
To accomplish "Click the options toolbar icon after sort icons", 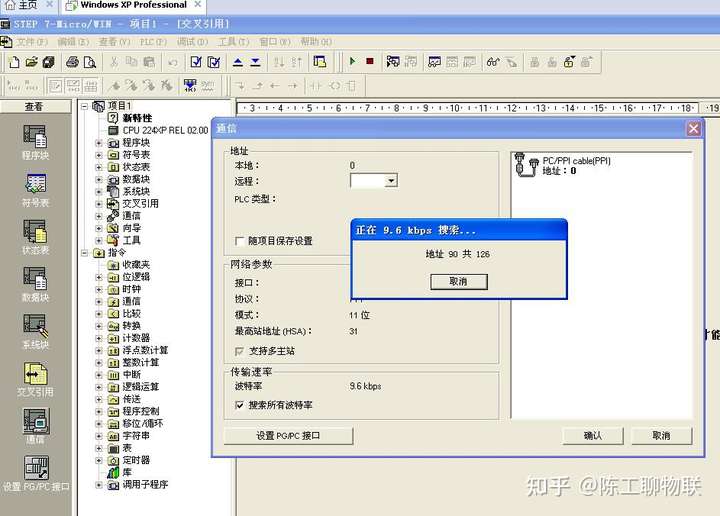I will pyautogui.click(x=320, y=62).
